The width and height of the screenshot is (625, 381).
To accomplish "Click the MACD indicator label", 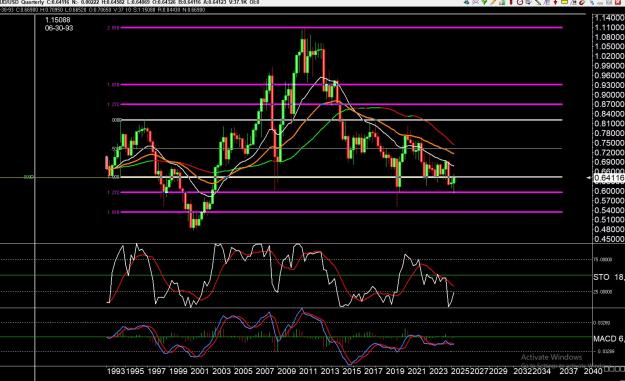I will click(605, 339).
